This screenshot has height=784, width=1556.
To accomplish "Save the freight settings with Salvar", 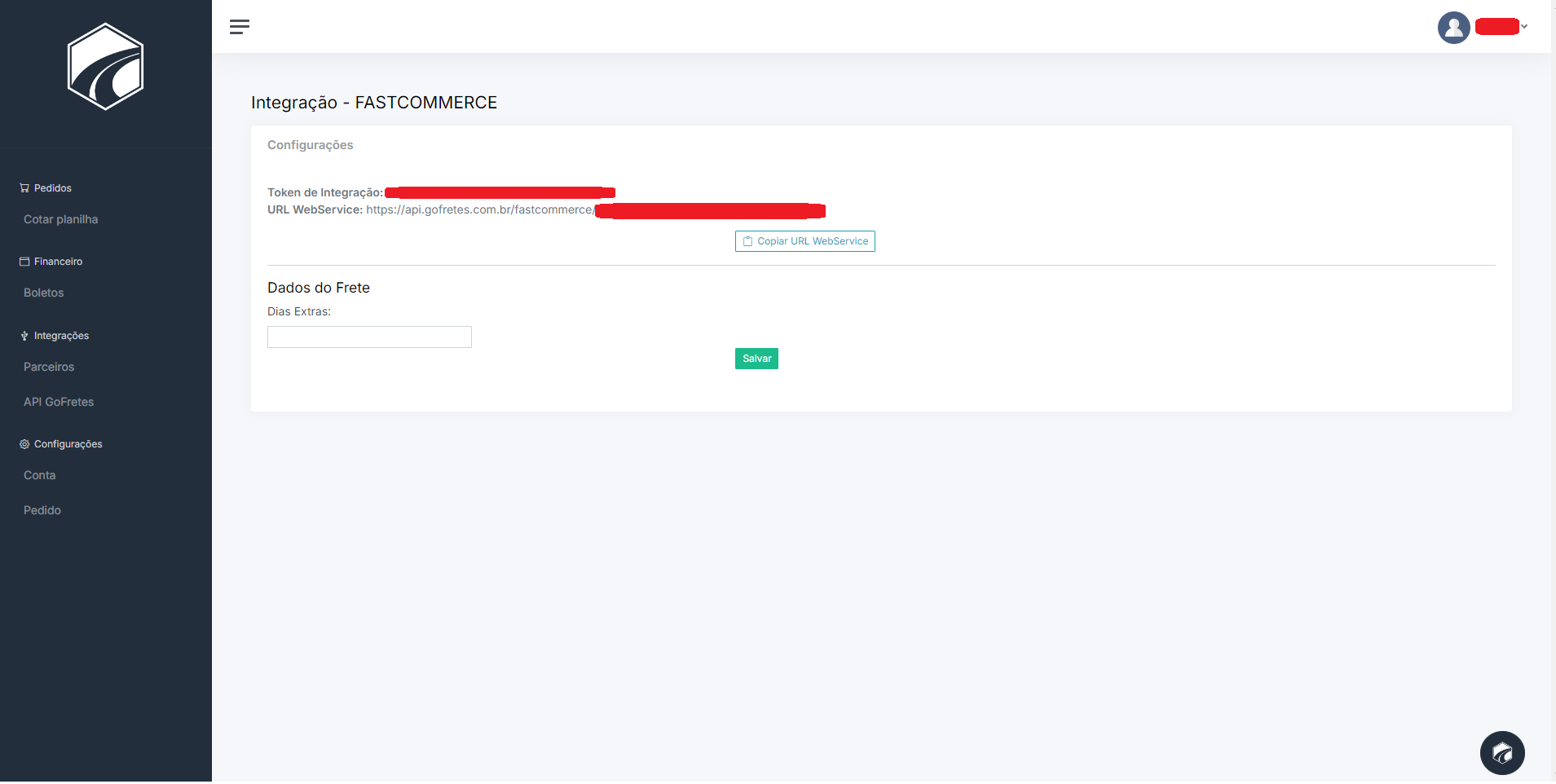I will pyautogui.click(x=756, y=359).
